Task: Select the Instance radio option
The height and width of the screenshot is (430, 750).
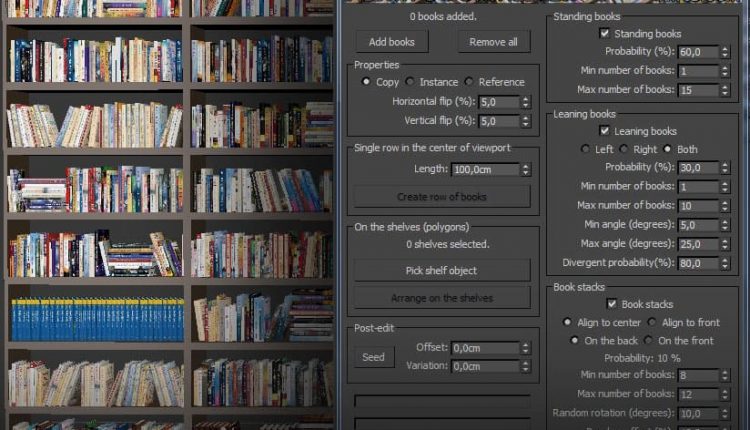Action: pyautogui.click(x=411, y=82)
